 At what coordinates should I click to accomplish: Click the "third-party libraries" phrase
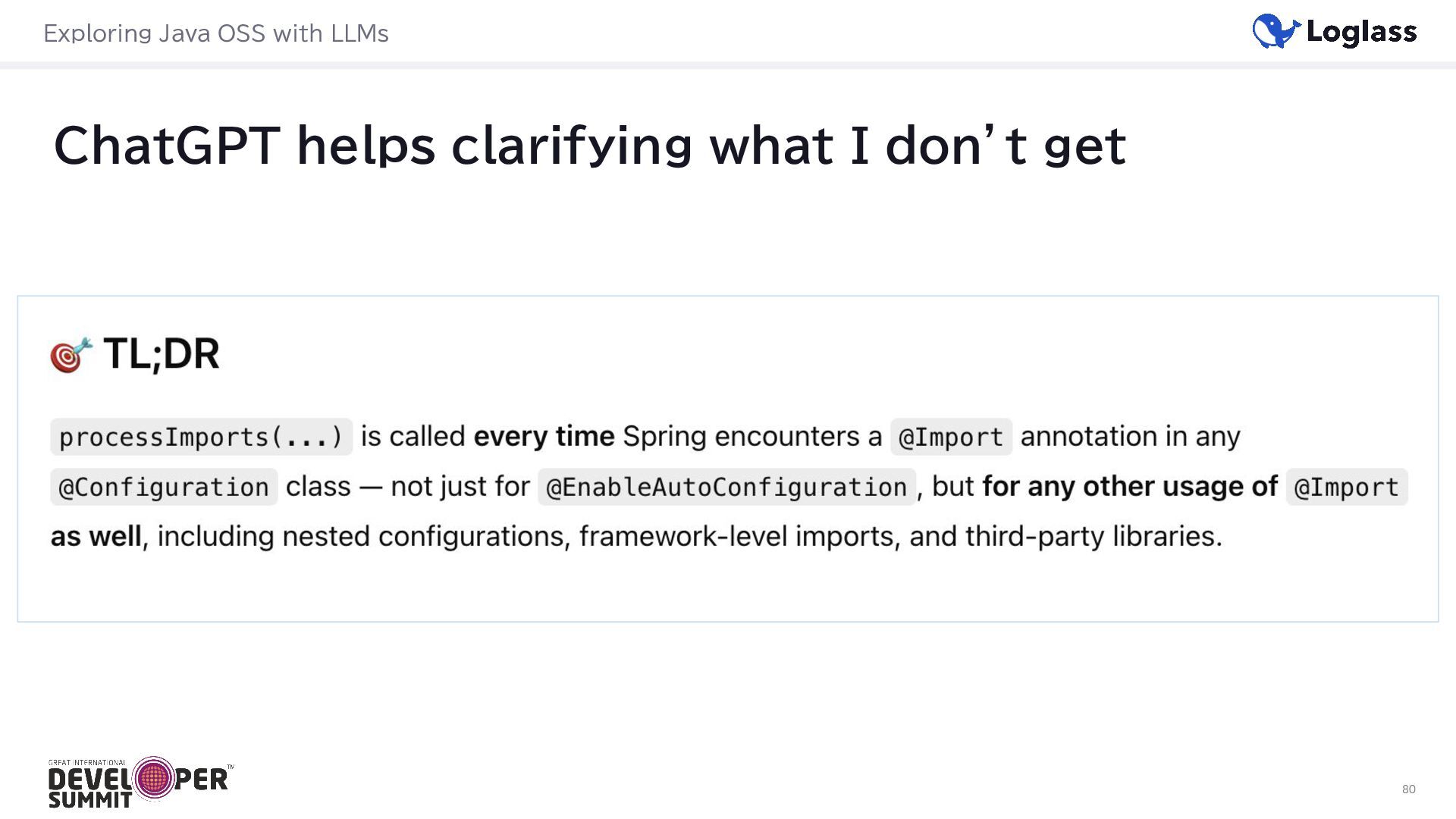tap(1092, 537)
